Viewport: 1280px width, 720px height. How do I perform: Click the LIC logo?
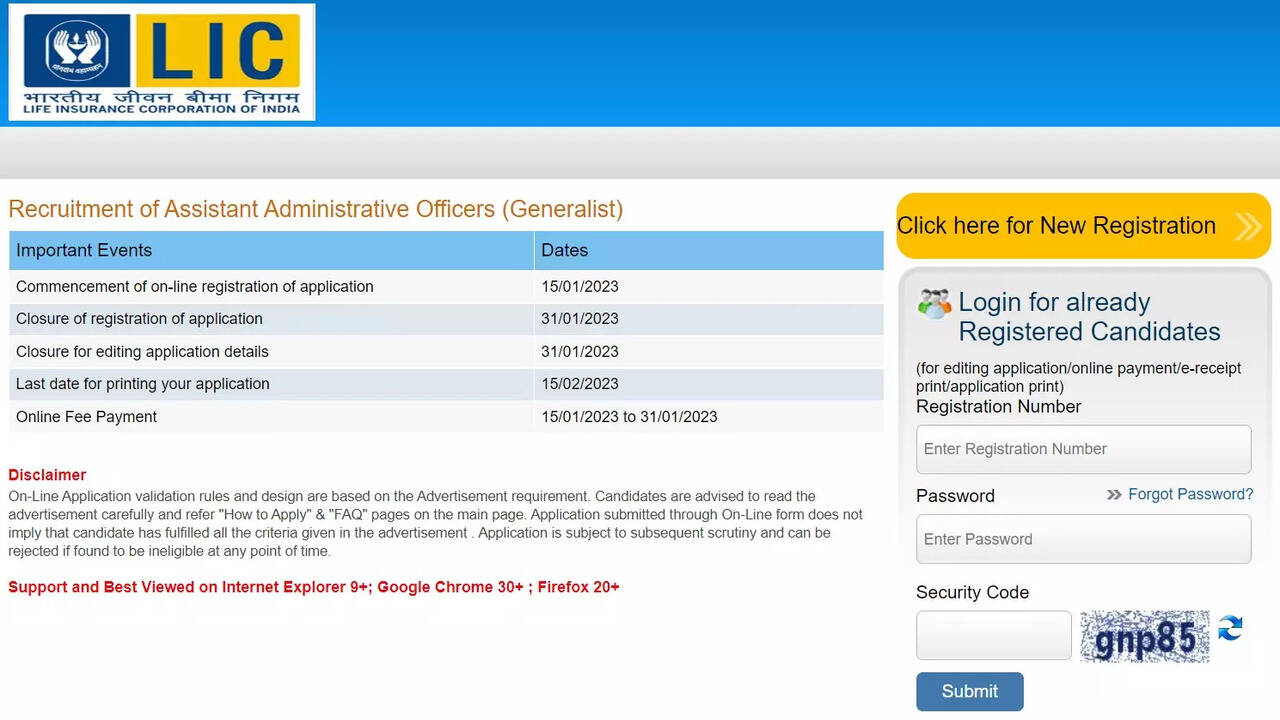coord(160,60)
